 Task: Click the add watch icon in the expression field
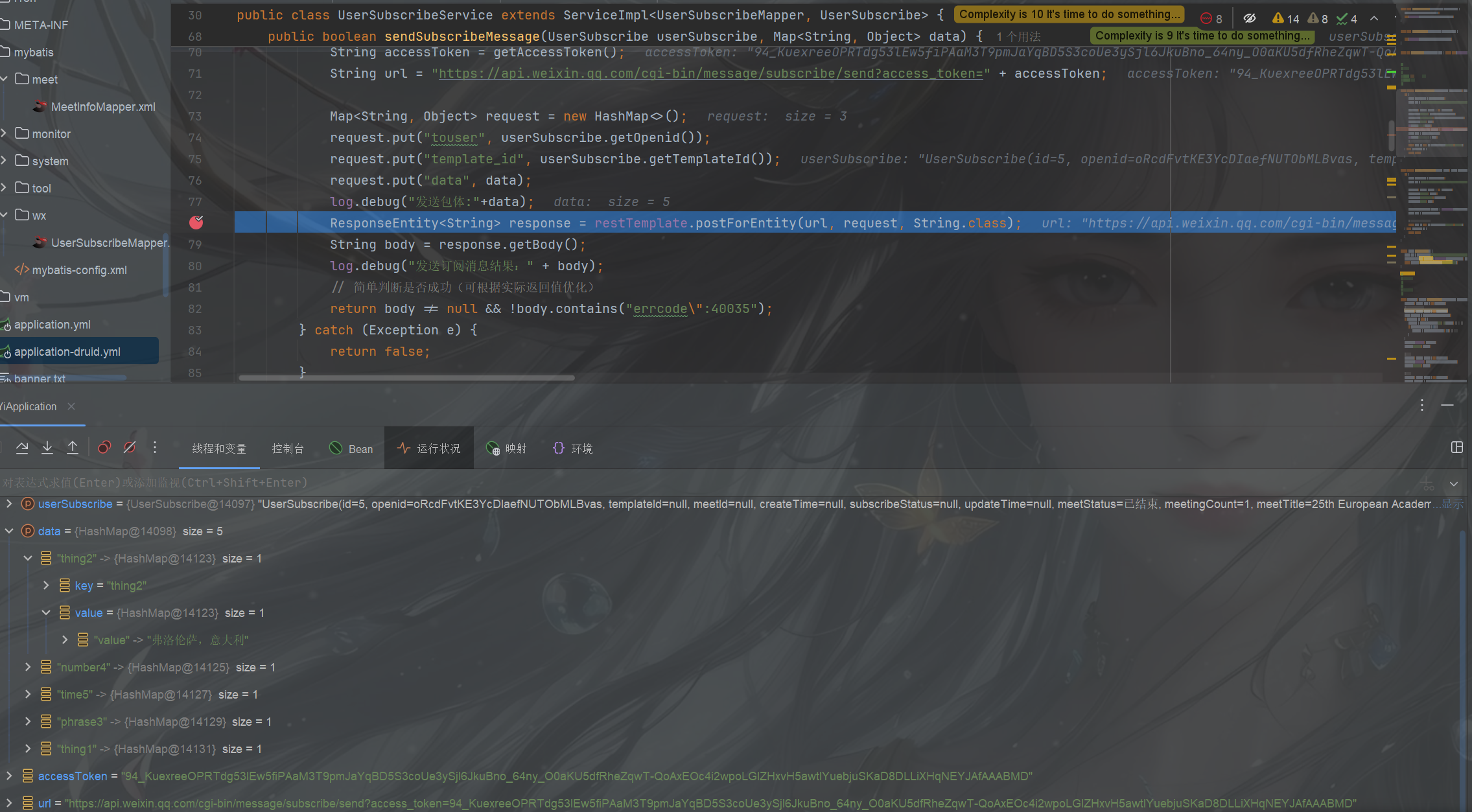point(1427,483)
